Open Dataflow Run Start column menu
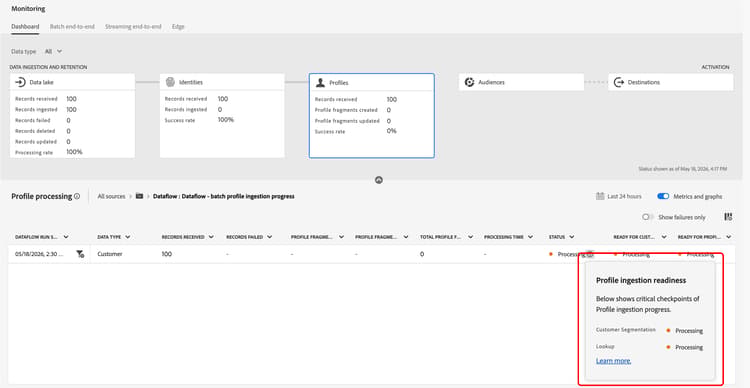 (x=66, y=237)
